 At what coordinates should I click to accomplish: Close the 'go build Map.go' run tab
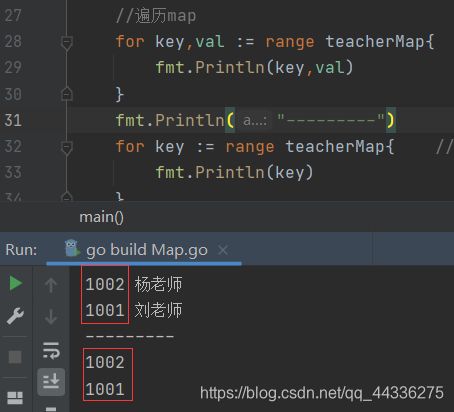click(x=223, y=250)
